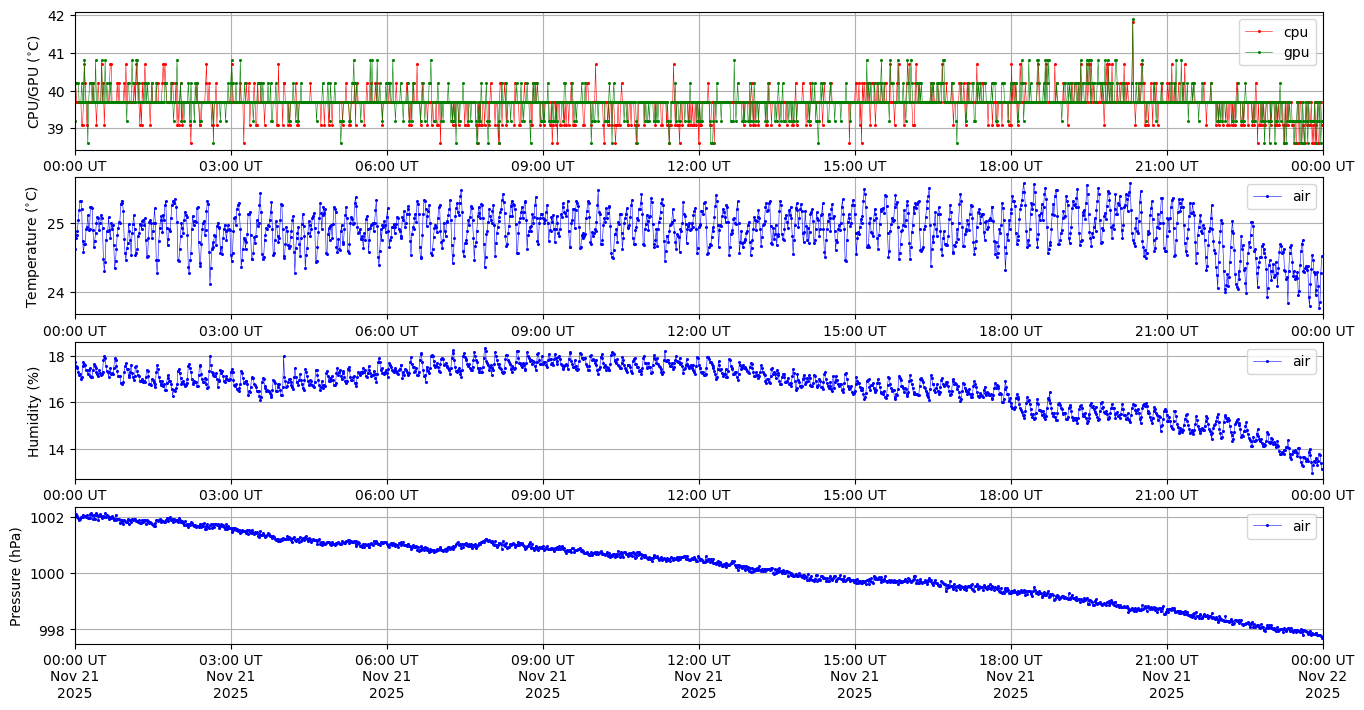Image resolution: width=1364 pixels, height=710 pixels.
Task: Click the red cpu legend line marker
Action: pyautogui.click(x=1259, y=32)
